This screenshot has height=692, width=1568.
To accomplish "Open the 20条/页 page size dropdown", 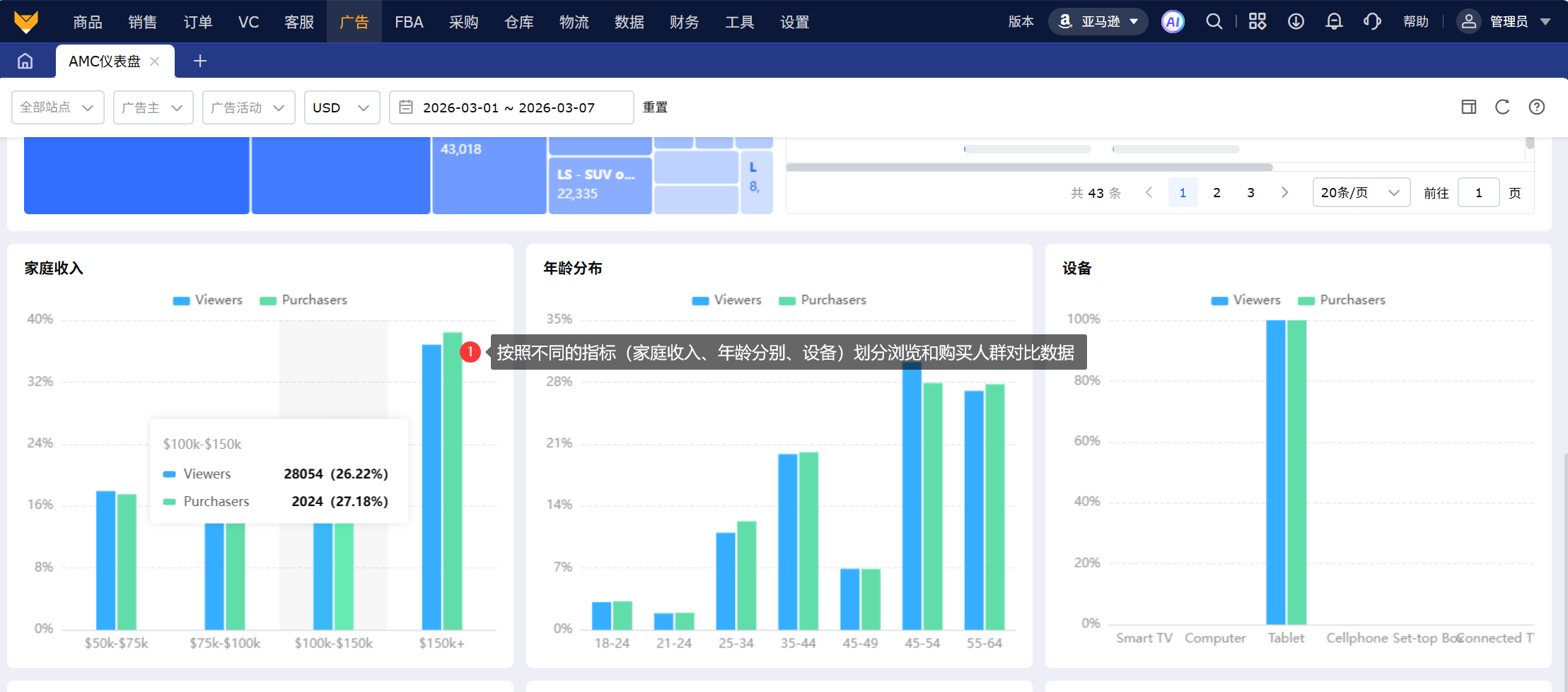I will click(1360, 193).
